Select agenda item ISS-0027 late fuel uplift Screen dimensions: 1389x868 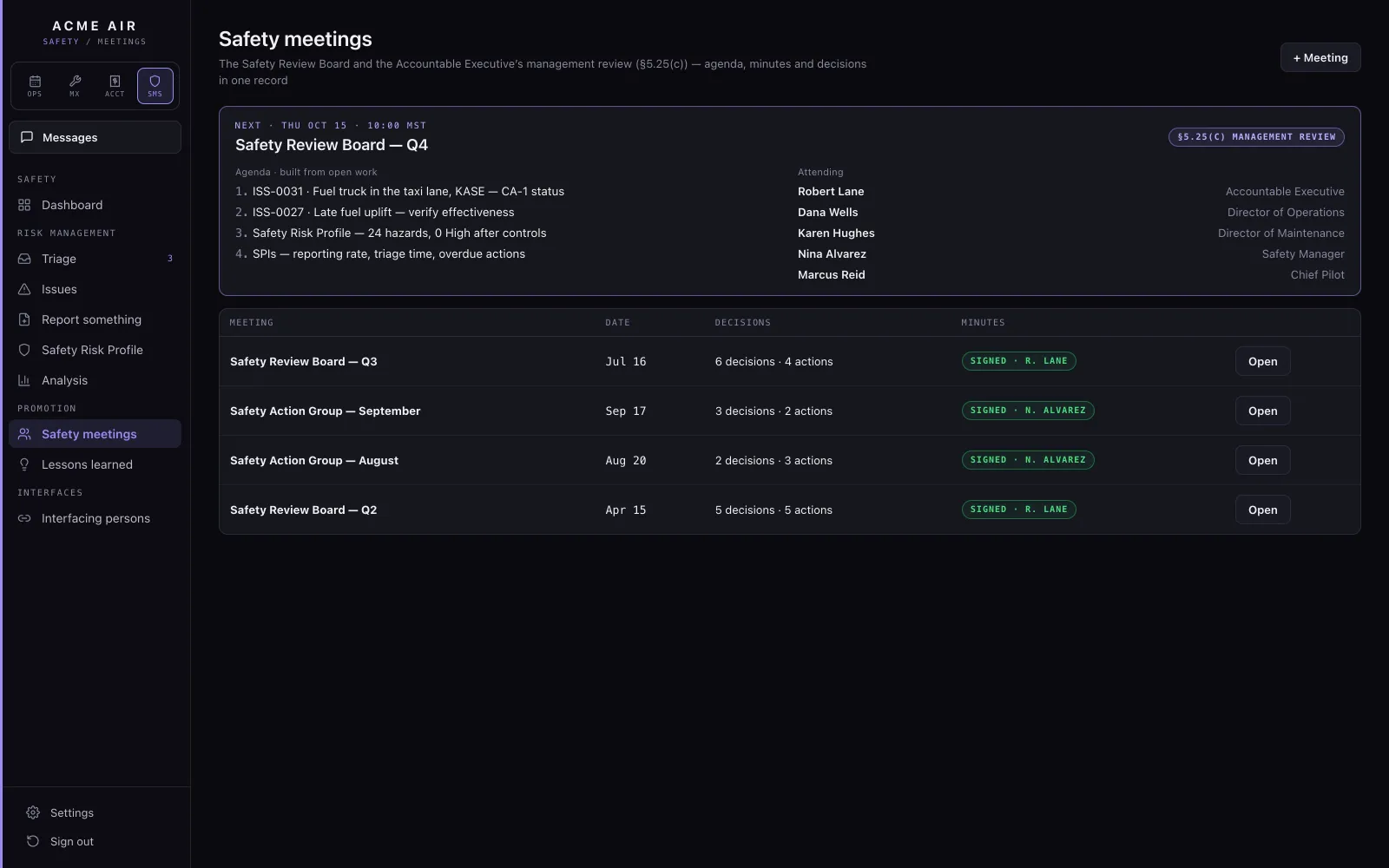pos(383,212)
